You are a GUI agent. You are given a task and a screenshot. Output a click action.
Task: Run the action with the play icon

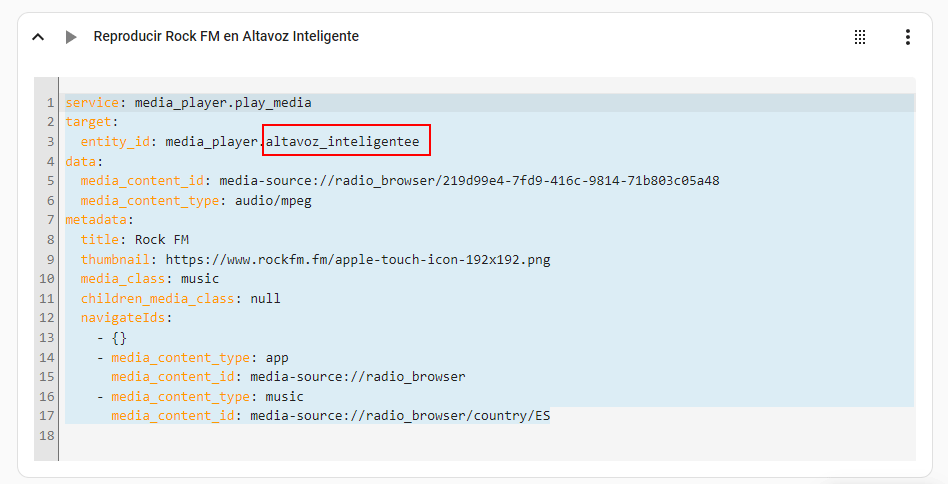(70, 37)
